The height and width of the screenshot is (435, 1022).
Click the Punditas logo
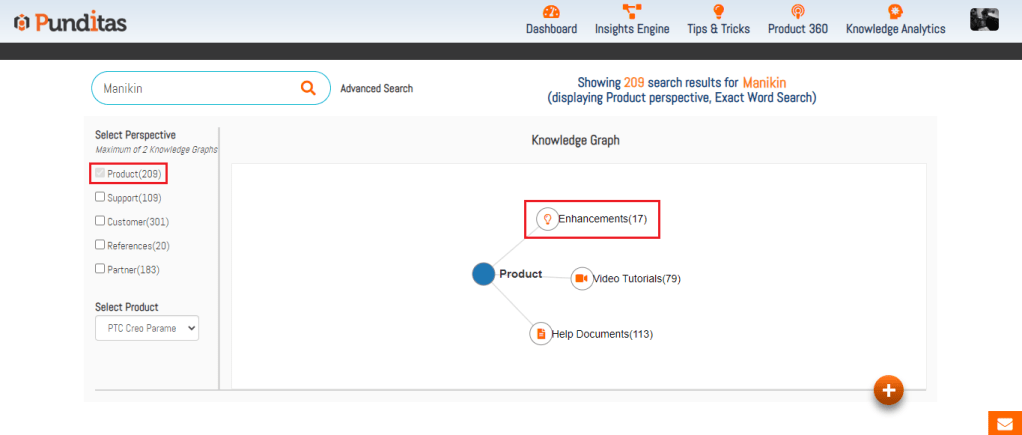pos(70,22)
